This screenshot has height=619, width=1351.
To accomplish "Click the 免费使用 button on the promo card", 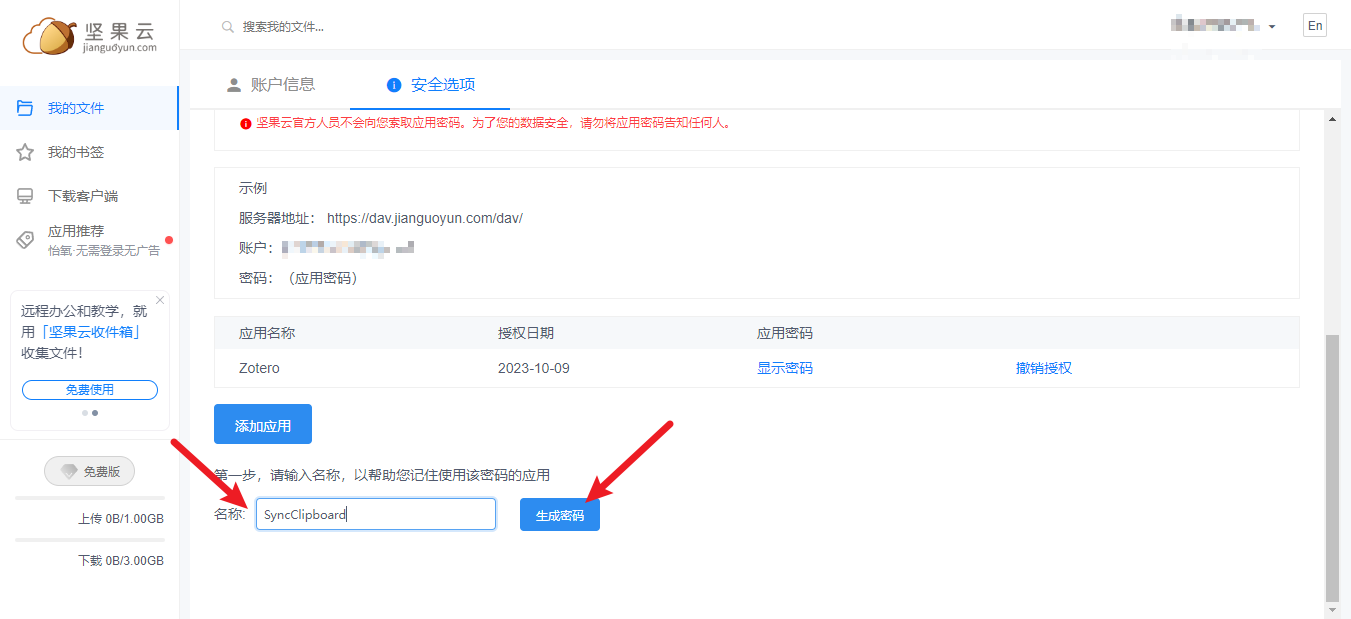I will pos(89,389).
